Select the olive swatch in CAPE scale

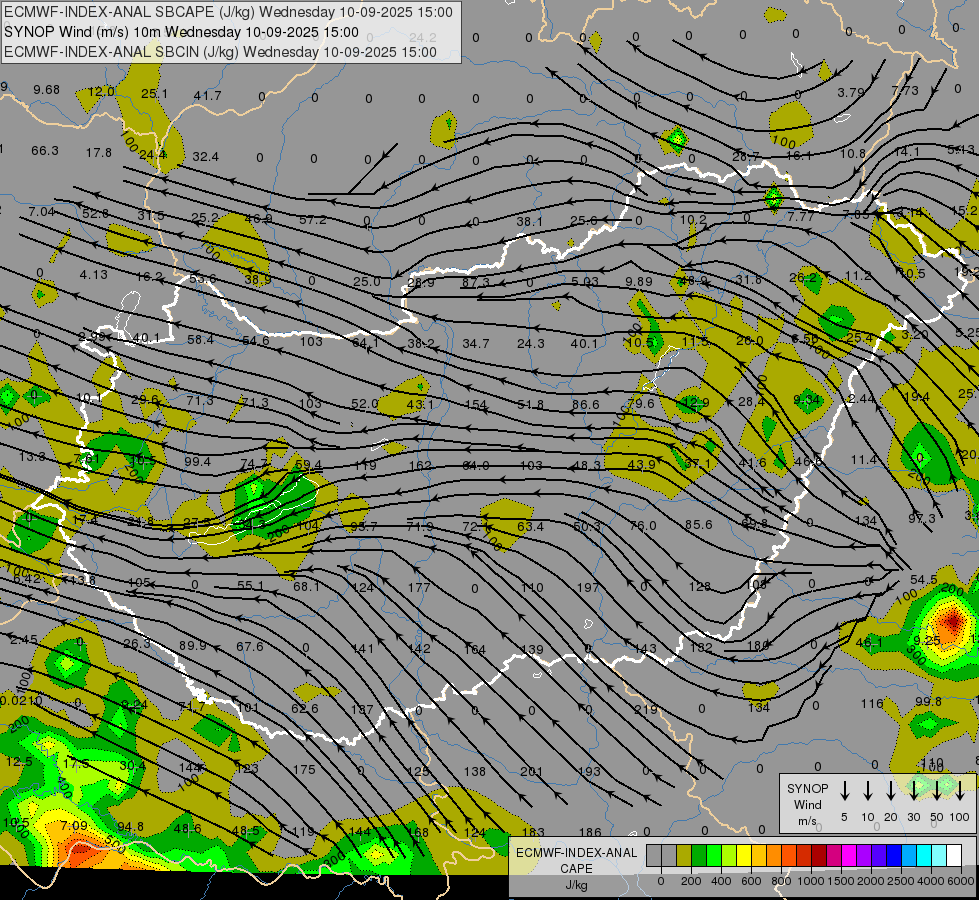tap(684, 856)
